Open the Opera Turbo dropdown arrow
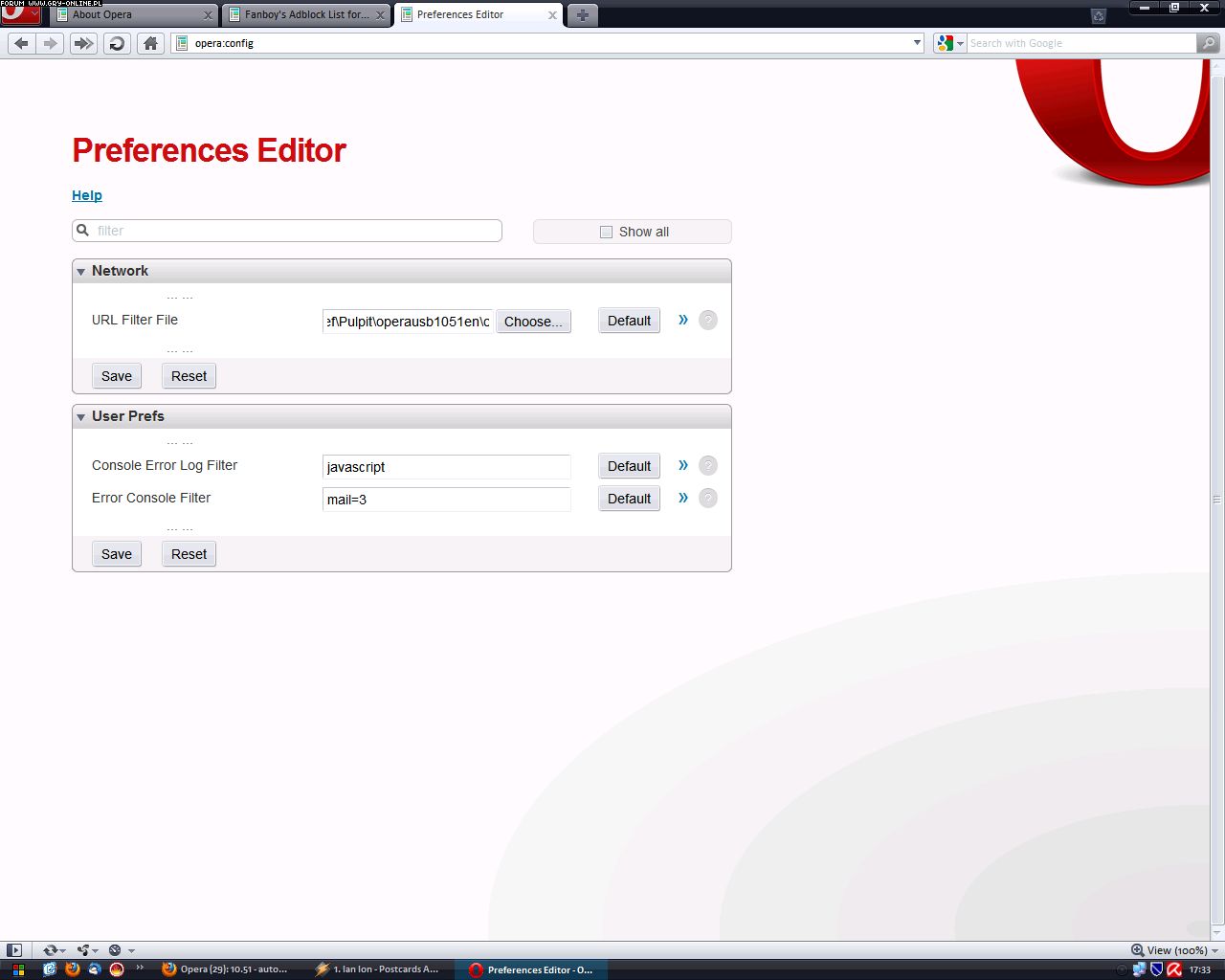1225x980 pixels. pyautogui.click(x=131, y=951)
